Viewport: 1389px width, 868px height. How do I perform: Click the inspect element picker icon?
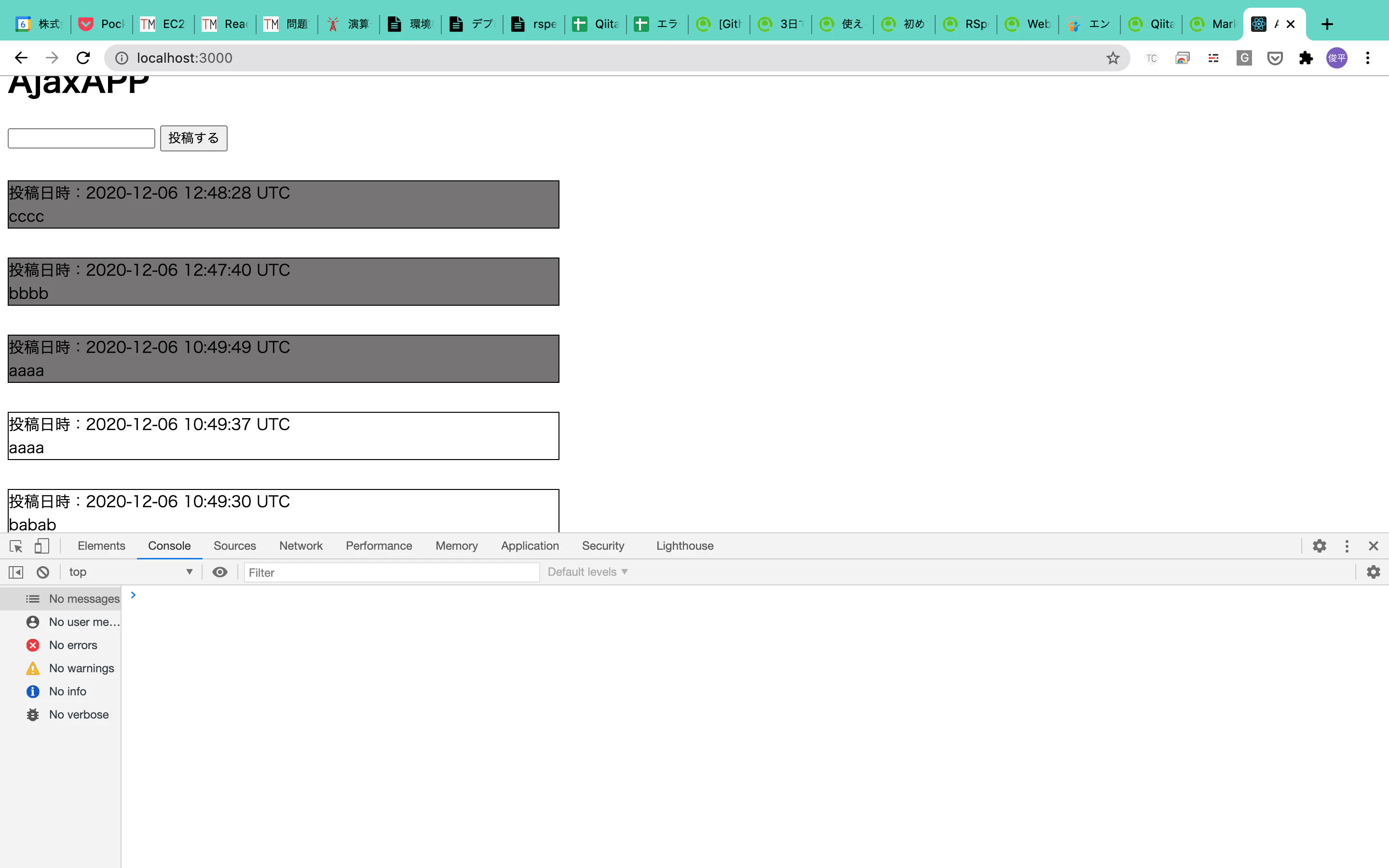[x=16, y=546]
